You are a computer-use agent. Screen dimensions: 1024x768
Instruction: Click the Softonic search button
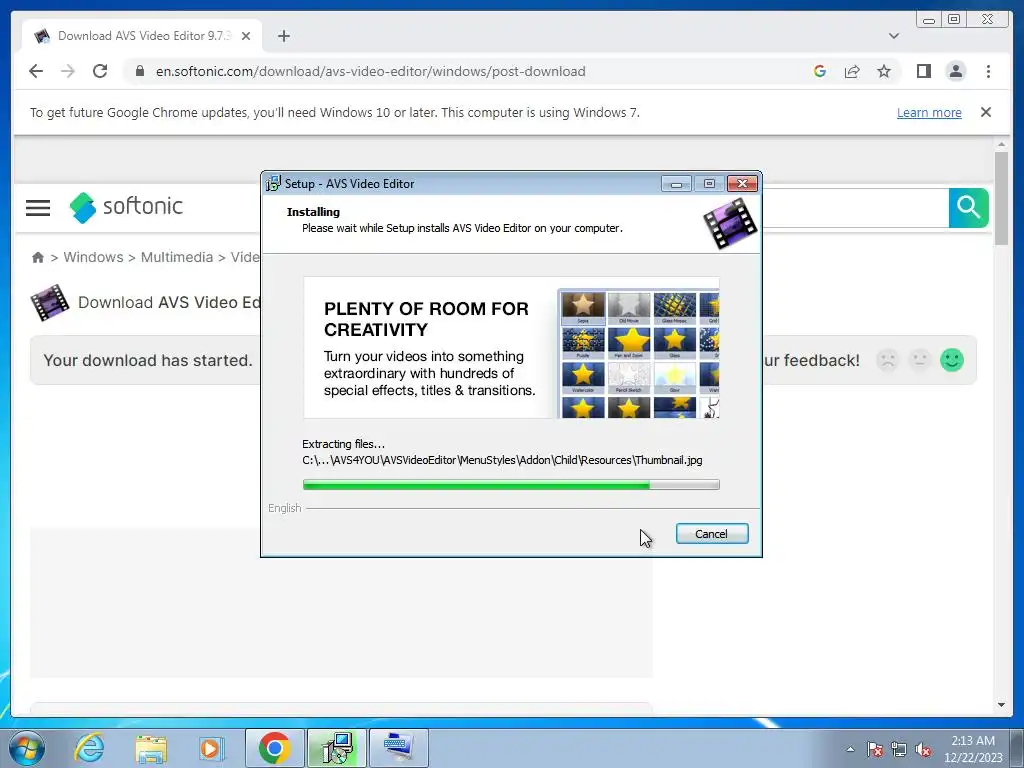pyautogui.click(x=968, y=208)
